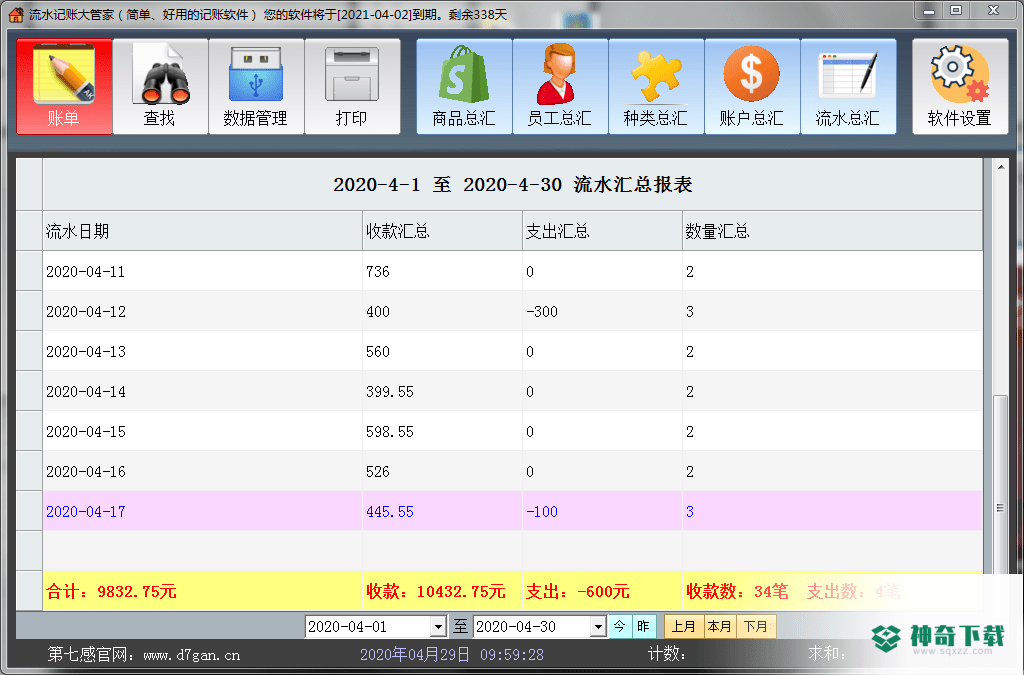The width and height of the screenshot is (1024, 675).
Task: Click the -100 expense cell
Action: (603, 511)
